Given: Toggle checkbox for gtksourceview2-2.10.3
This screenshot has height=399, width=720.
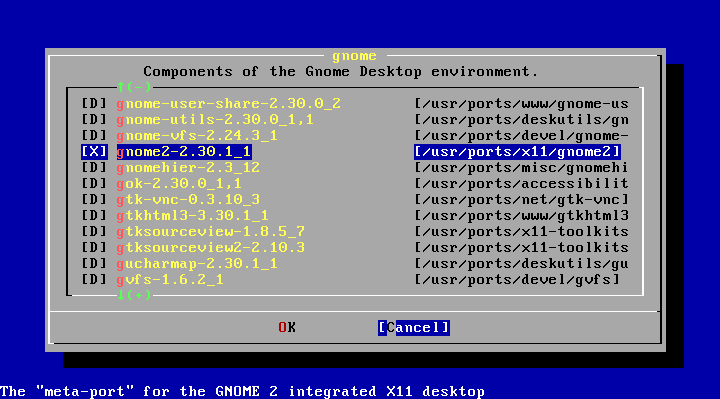Looking at the screenshot, I should coord(94,248).
